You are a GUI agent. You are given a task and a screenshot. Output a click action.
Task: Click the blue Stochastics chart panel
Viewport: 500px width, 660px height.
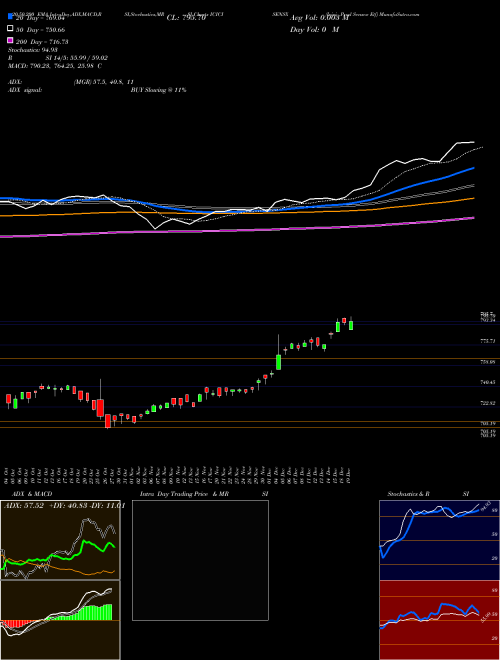click(x=439, y=540)
